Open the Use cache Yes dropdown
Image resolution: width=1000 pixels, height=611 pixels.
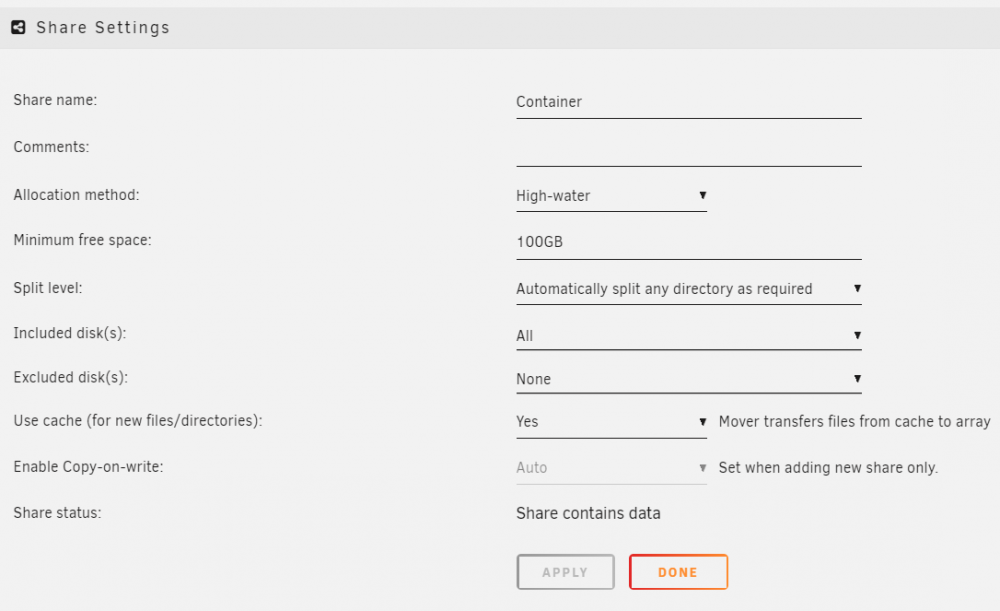pos(611,422)
